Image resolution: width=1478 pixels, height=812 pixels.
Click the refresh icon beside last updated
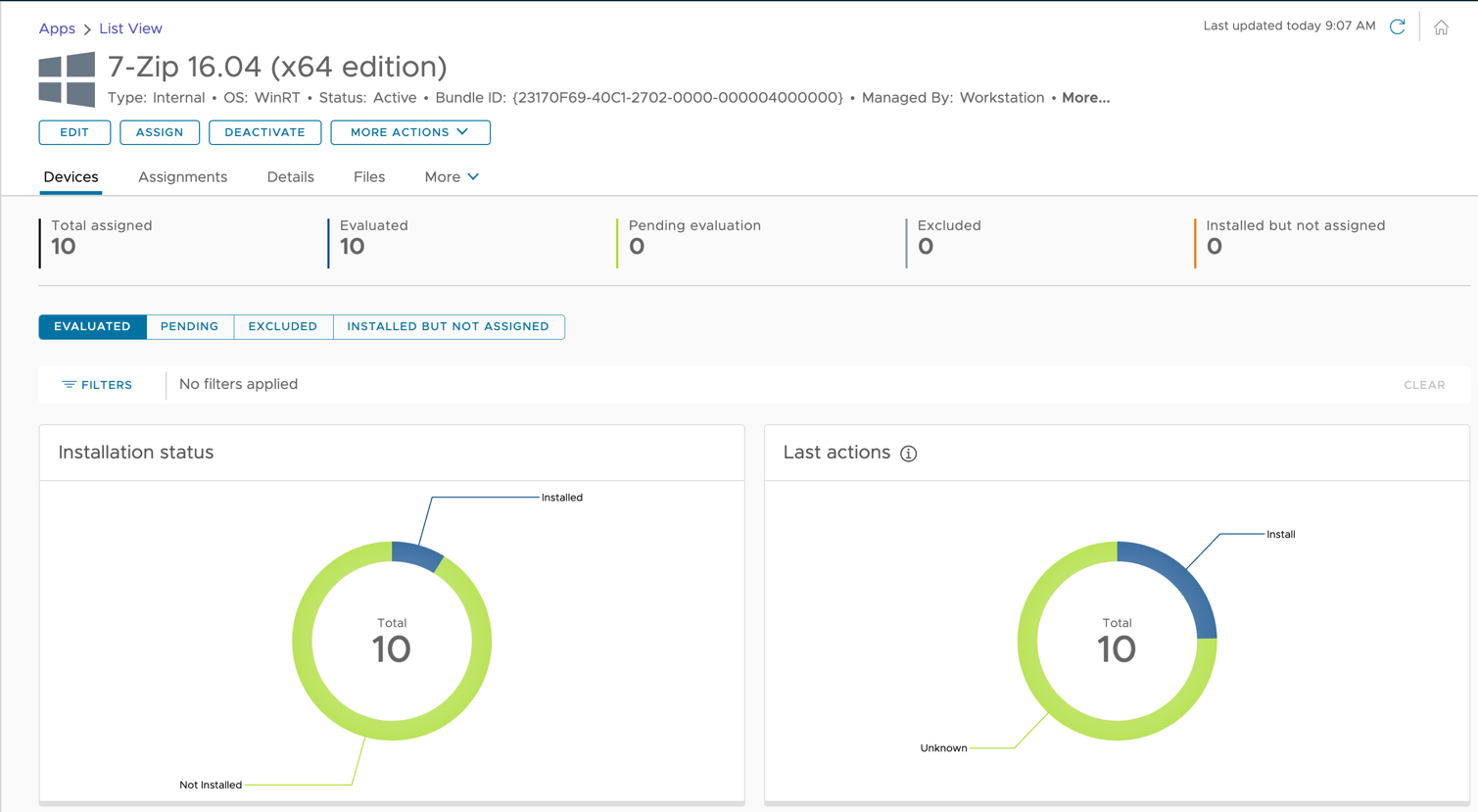point(1397,26)
